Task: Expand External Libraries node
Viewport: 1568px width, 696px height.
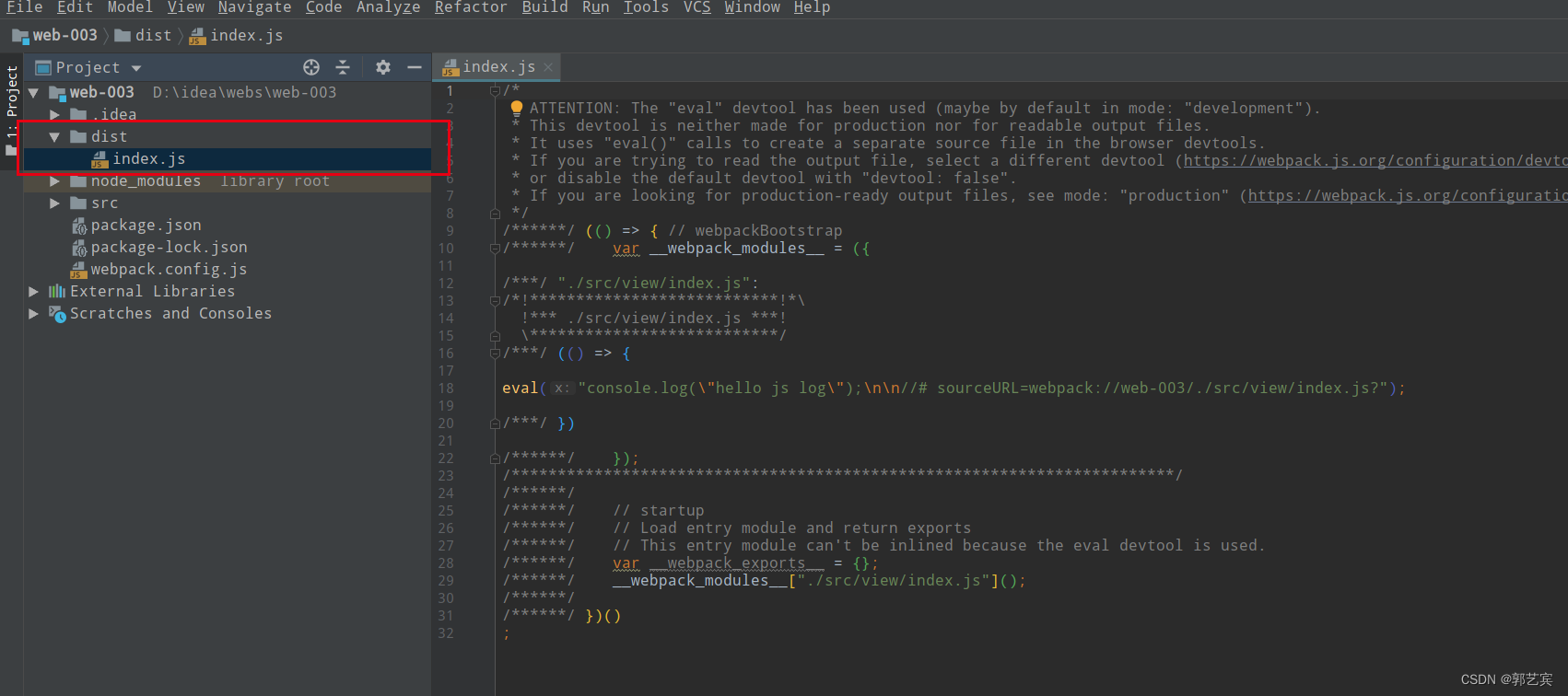Action: [x=33, y=292]
